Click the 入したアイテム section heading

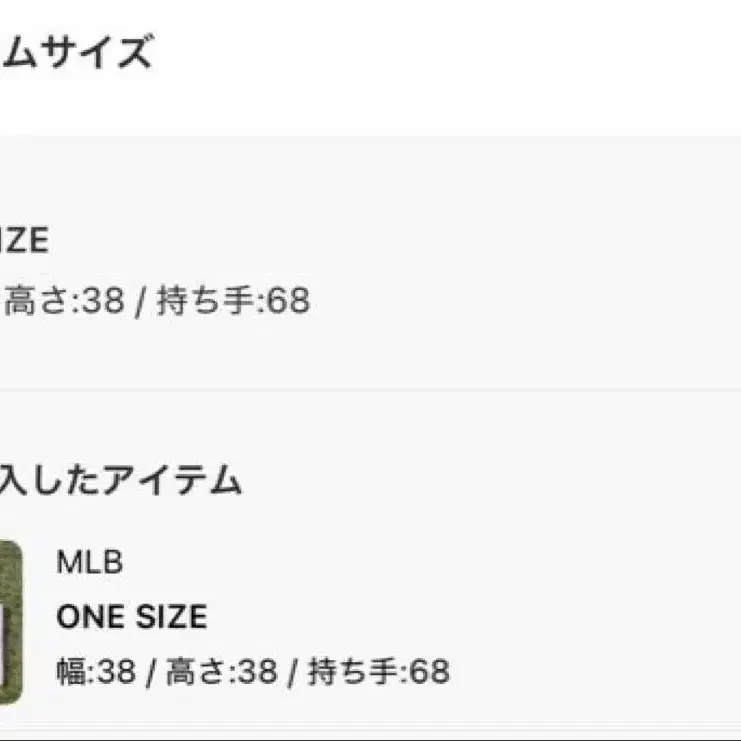pyautogui.click(x=121, y=481)
